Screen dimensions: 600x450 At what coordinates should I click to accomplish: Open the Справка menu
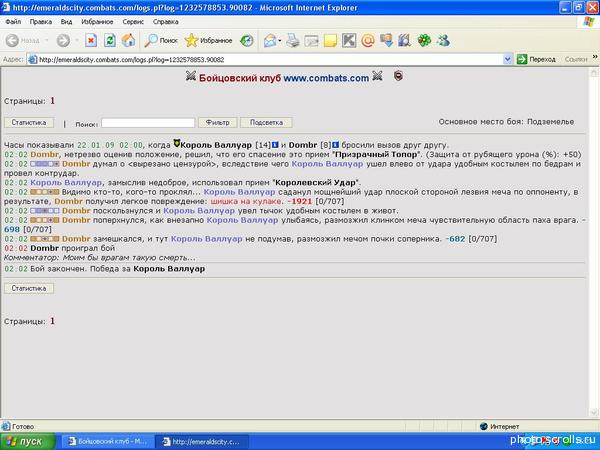point(166,22)
